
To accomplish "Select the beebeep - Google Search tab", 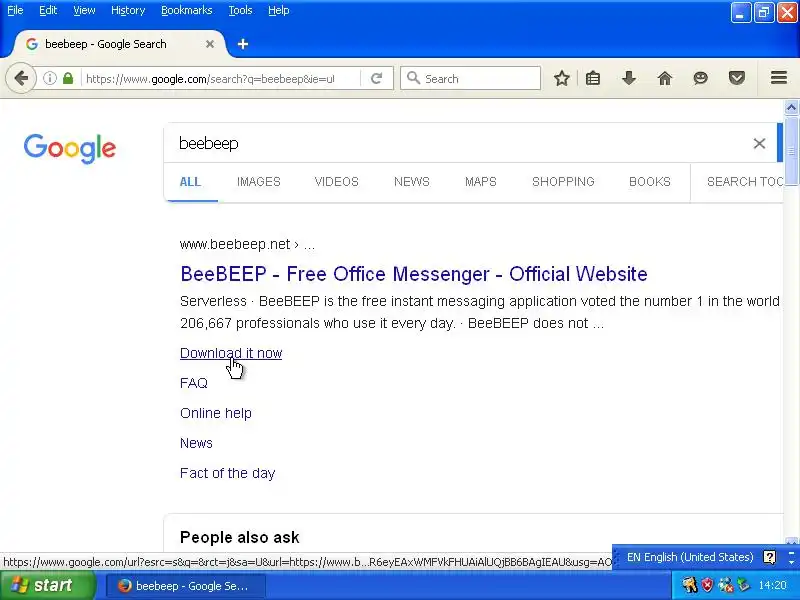I will point(120,44).
